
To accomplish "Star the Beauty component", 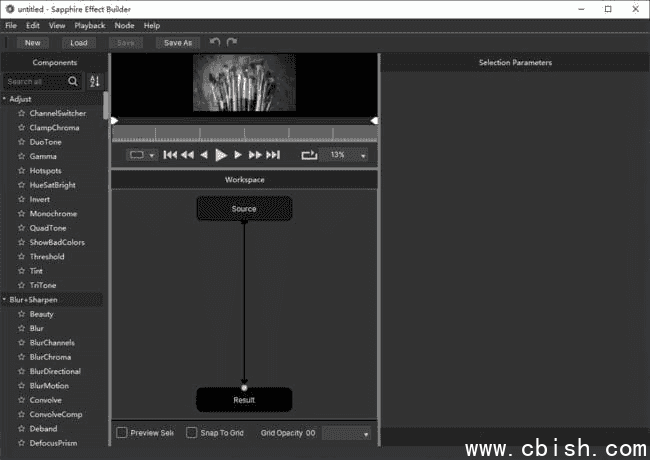I will (22, 314).
